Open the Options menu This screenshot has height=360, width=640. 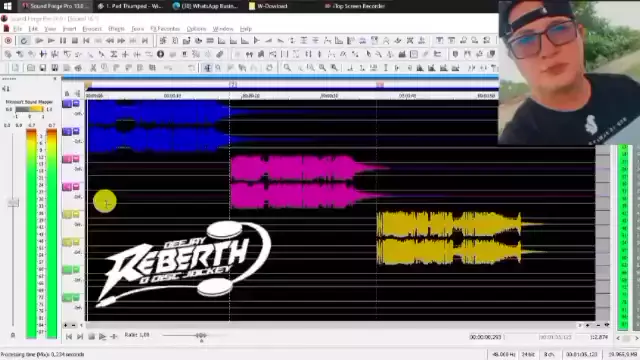196,29
